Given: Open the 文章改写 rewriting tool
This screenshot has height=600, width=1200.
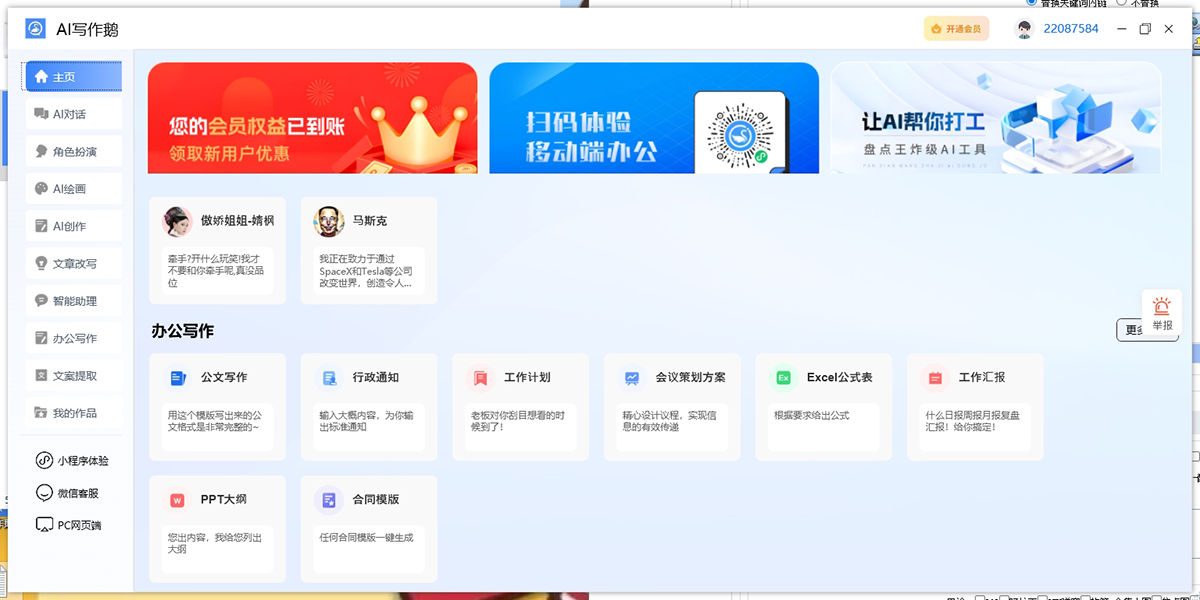Looking at the screenshot, I should coord(73,263).
